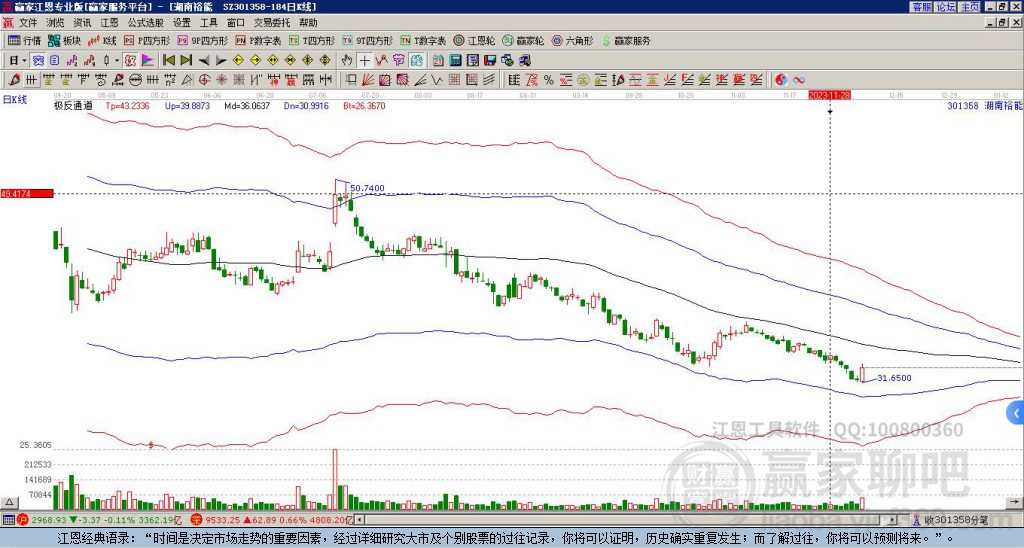This screenshot has width=1024, height=548.
Task: Open the 六角形 hexagon tool
Action: (x=573, y=40)
